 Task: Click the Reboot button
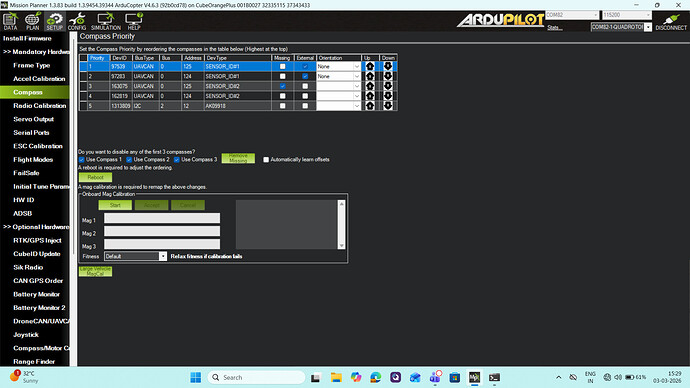pyautogui.click(x=95, y=177)
